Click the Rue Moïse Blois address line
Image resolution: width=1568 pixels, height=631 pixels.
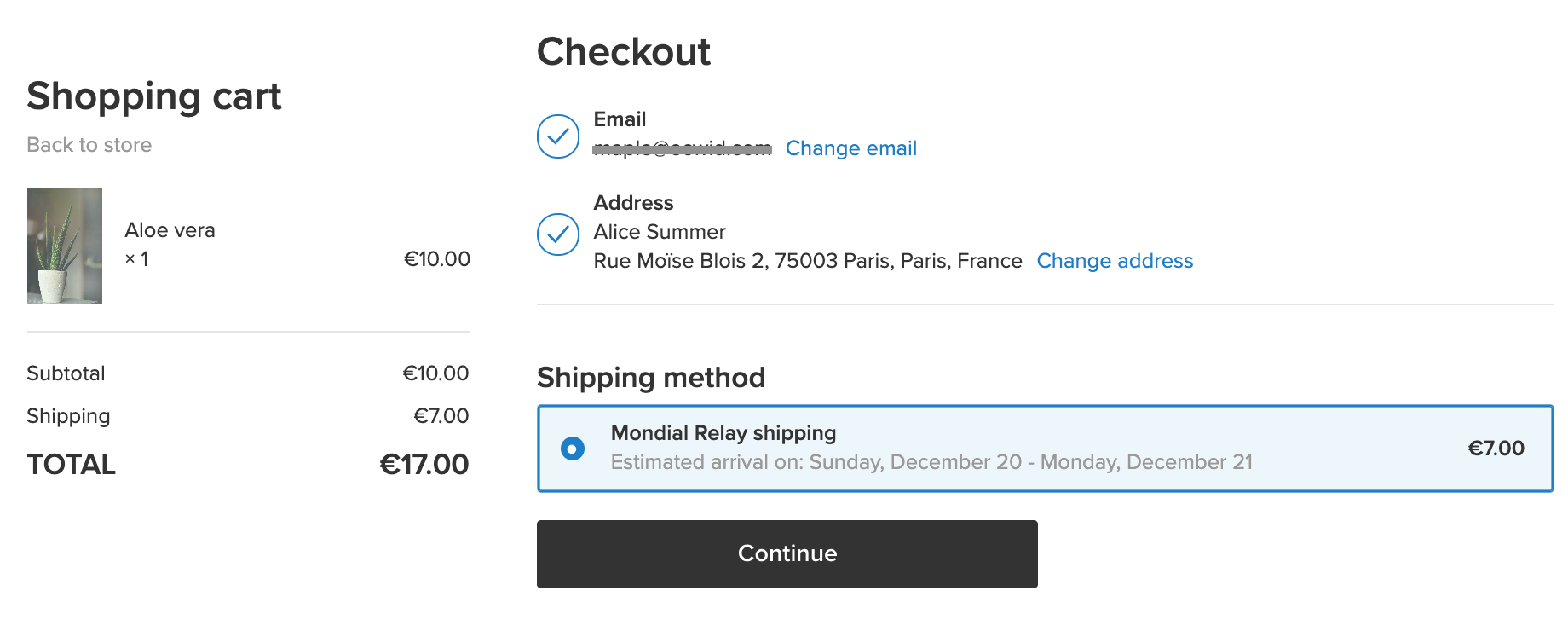click(808, 261)
